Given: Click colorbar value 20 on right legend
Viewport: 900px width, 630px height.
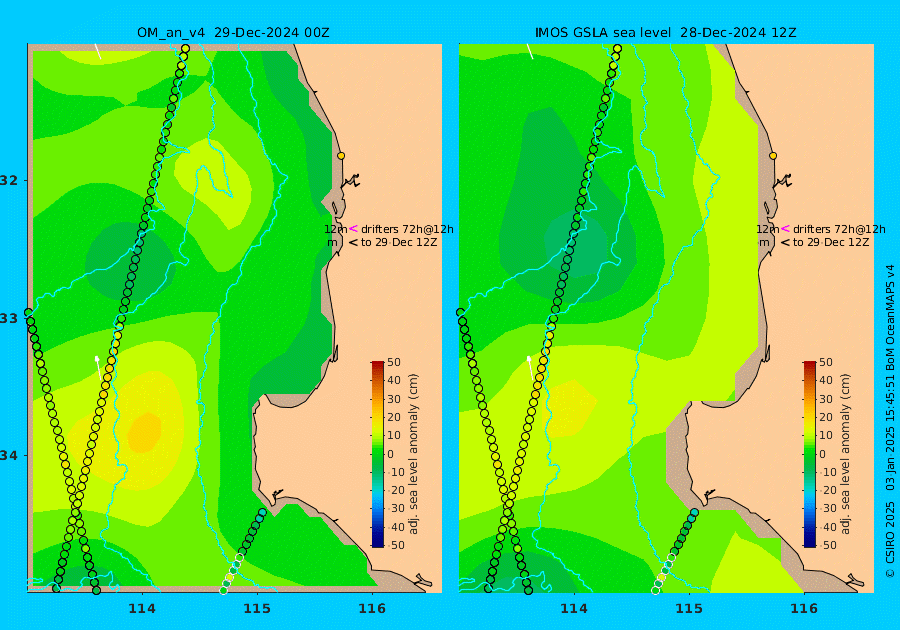Looking at the screenshot, I should [x=825, y=417].
